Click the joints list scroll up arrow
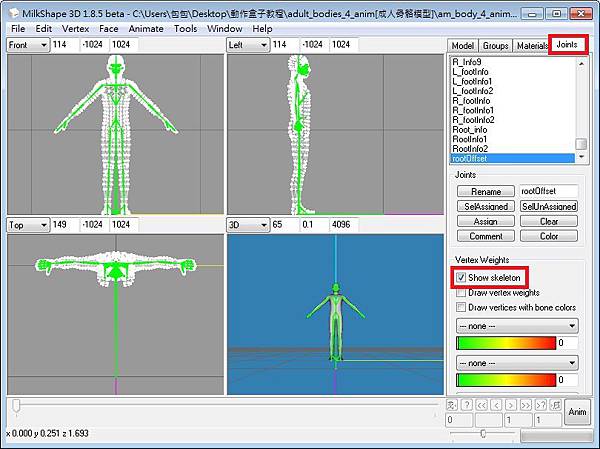 (581, 64)
